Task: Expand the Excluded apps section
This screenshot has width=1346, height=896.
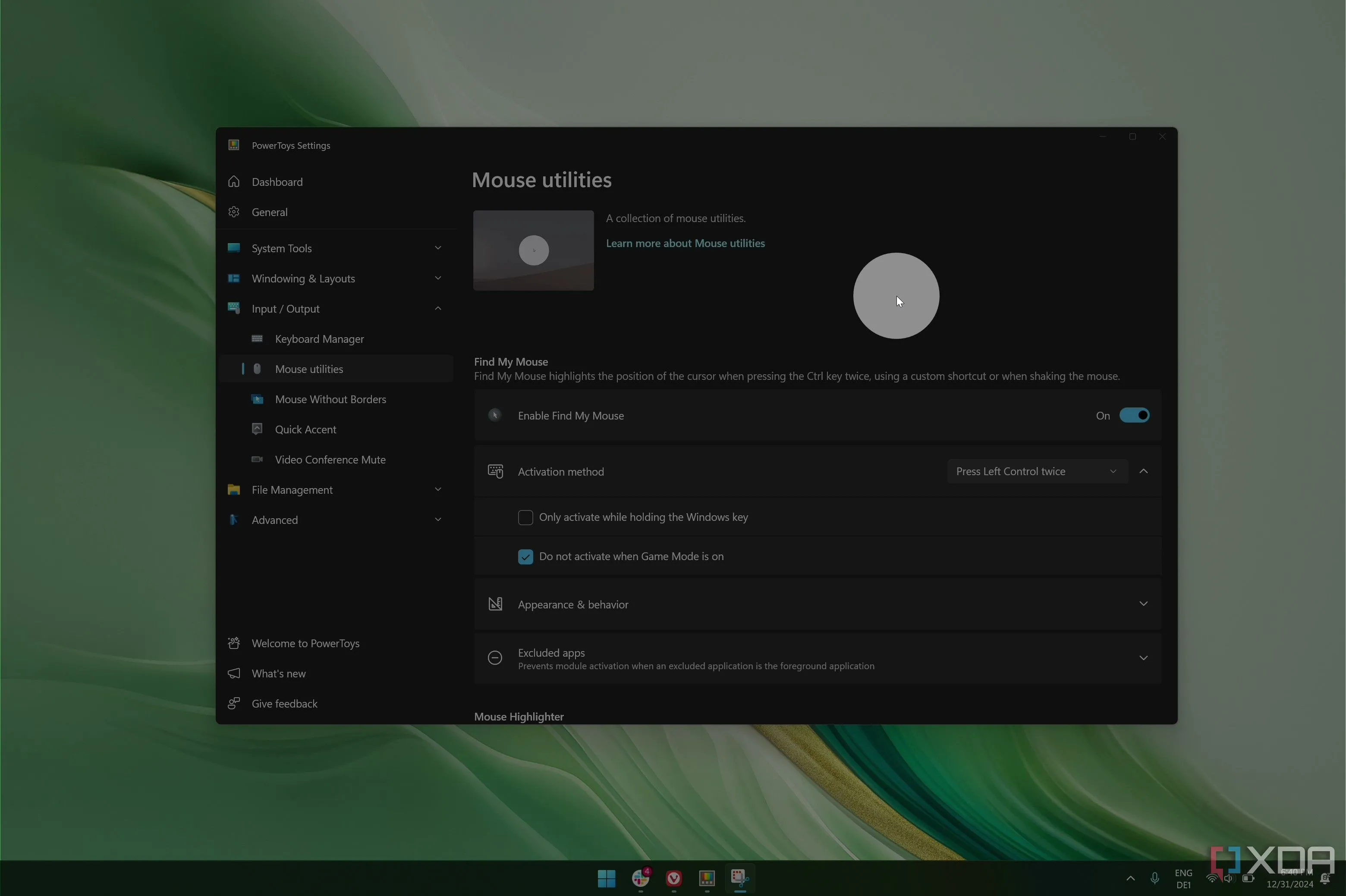Action: (1143, 658)
